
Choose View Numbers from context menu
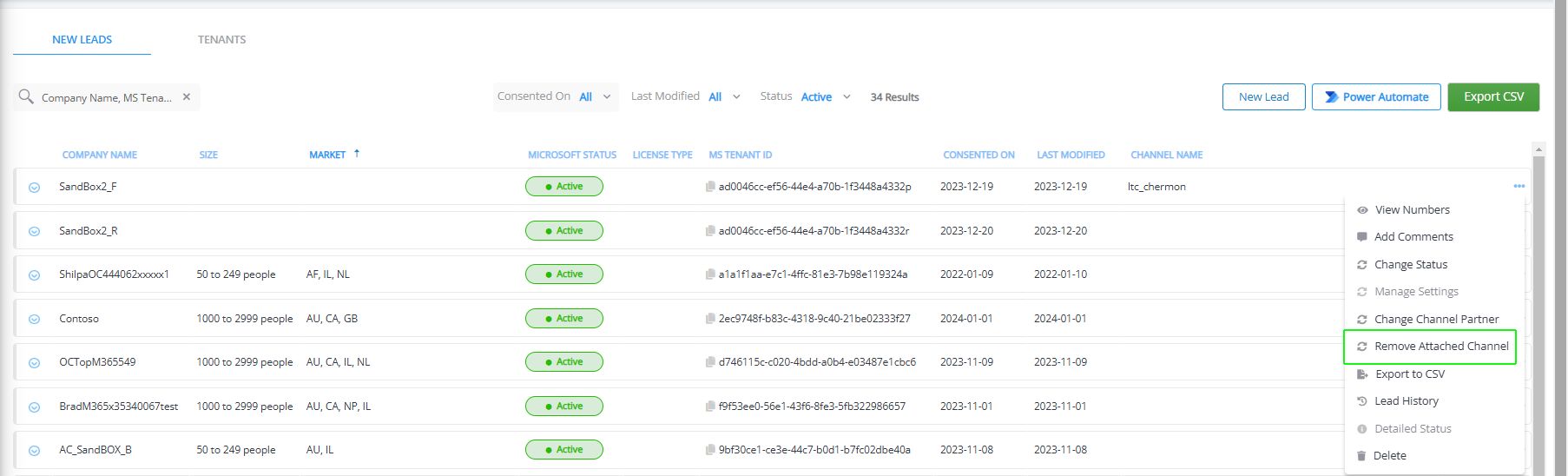pos(1412,210)
